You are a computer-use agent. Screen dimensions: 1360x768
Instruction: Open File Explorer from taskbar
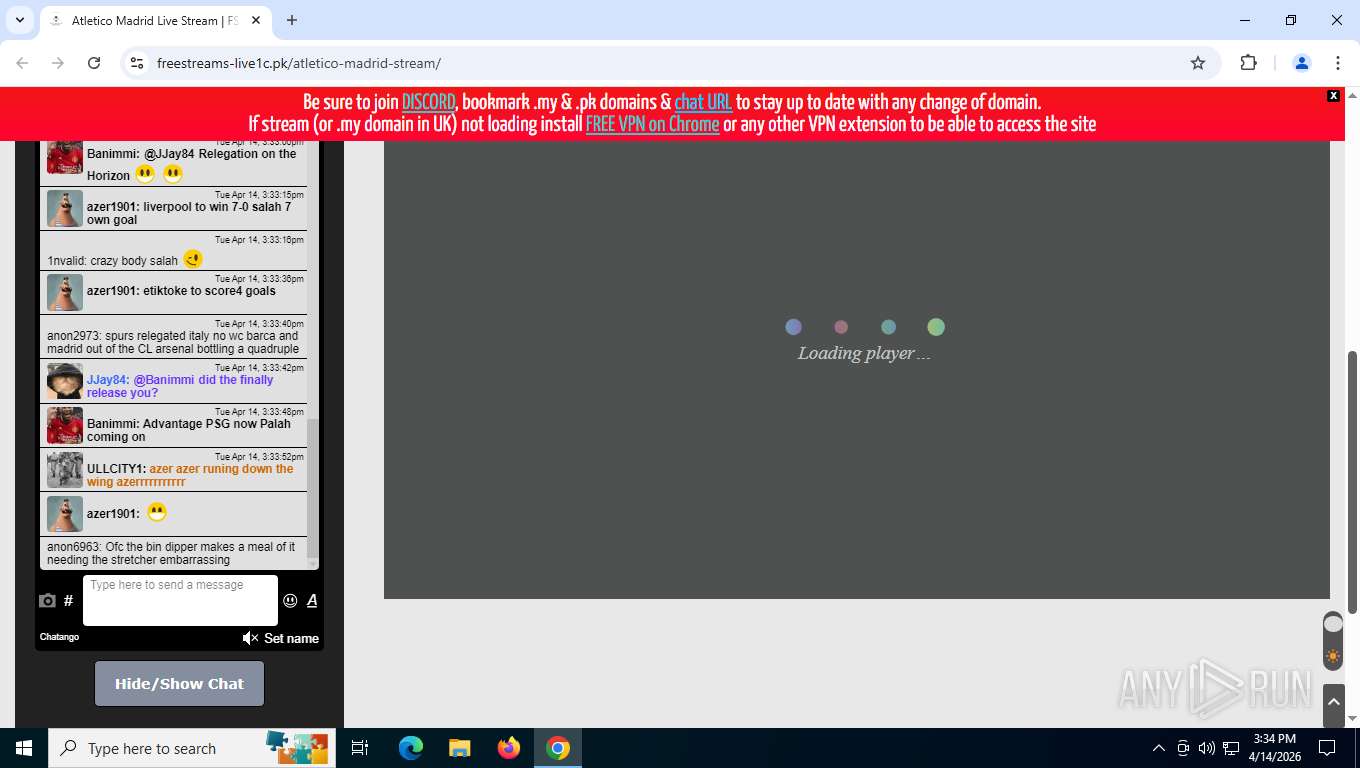point(459,748)
